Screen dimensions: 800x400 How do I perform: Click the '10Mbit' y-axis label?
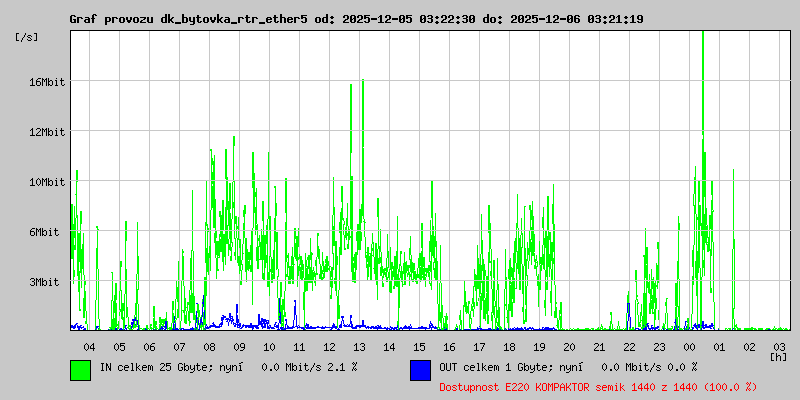pos(46,182)
